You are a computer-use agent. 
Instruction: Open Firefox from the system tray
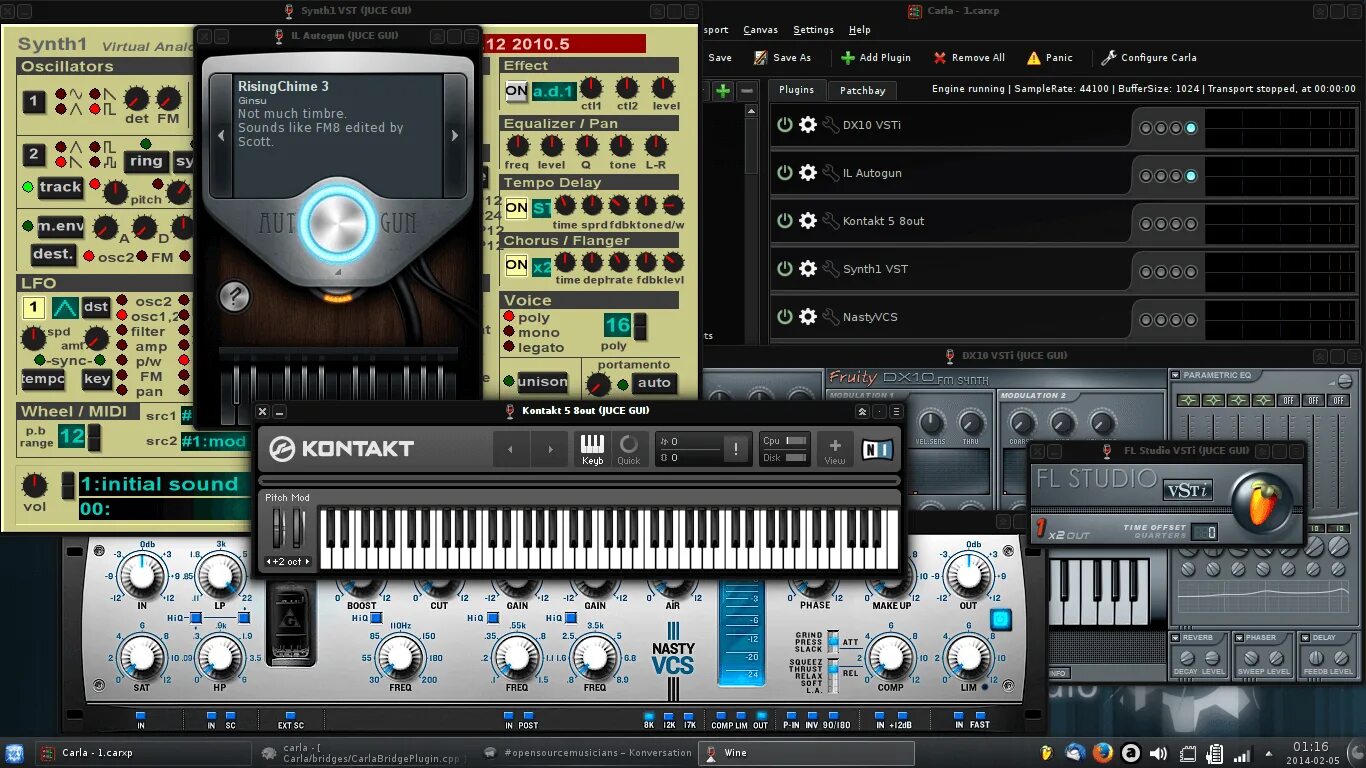[1103, 753]
